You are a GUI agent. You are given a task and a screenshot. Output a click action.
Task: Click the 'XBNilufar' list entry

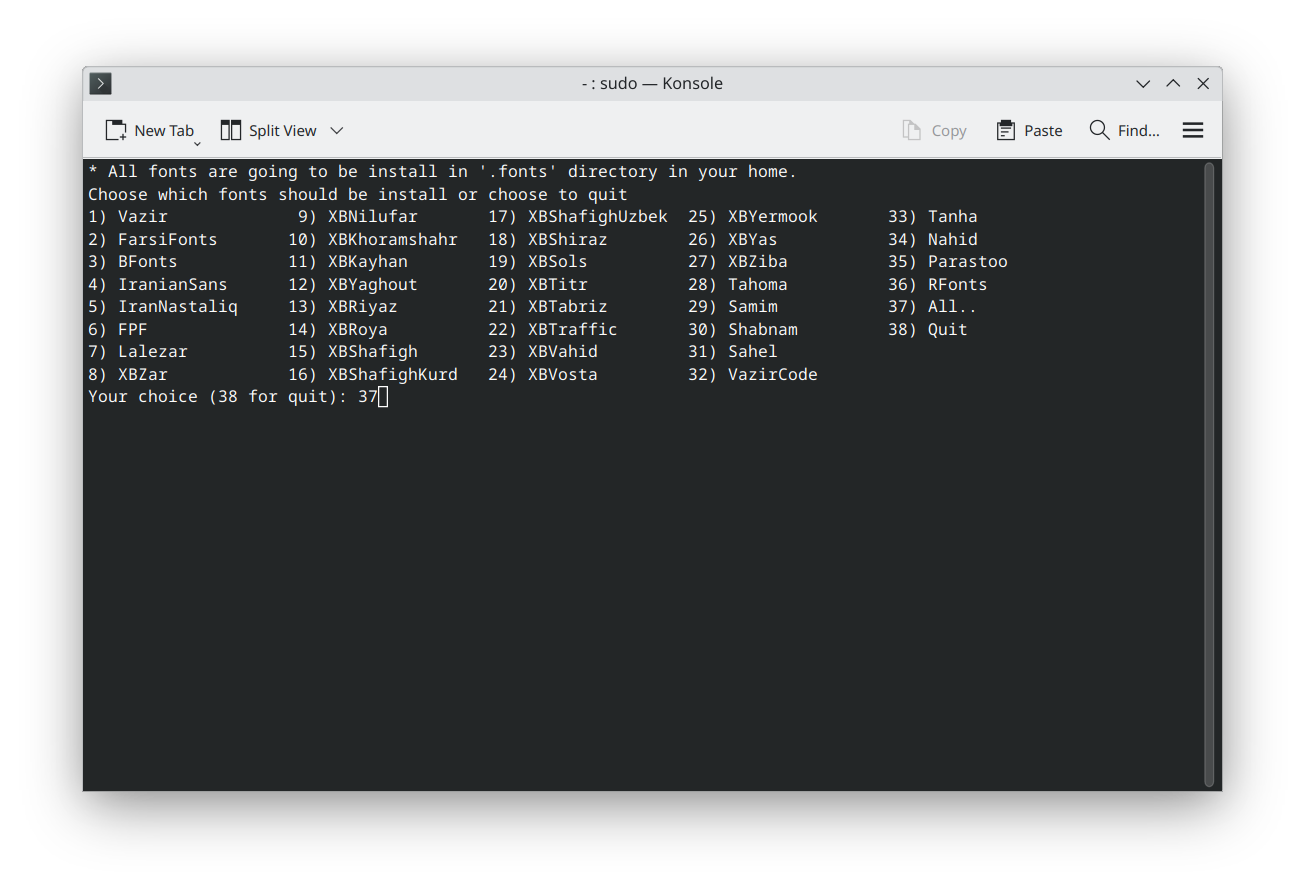click(373, 217)
